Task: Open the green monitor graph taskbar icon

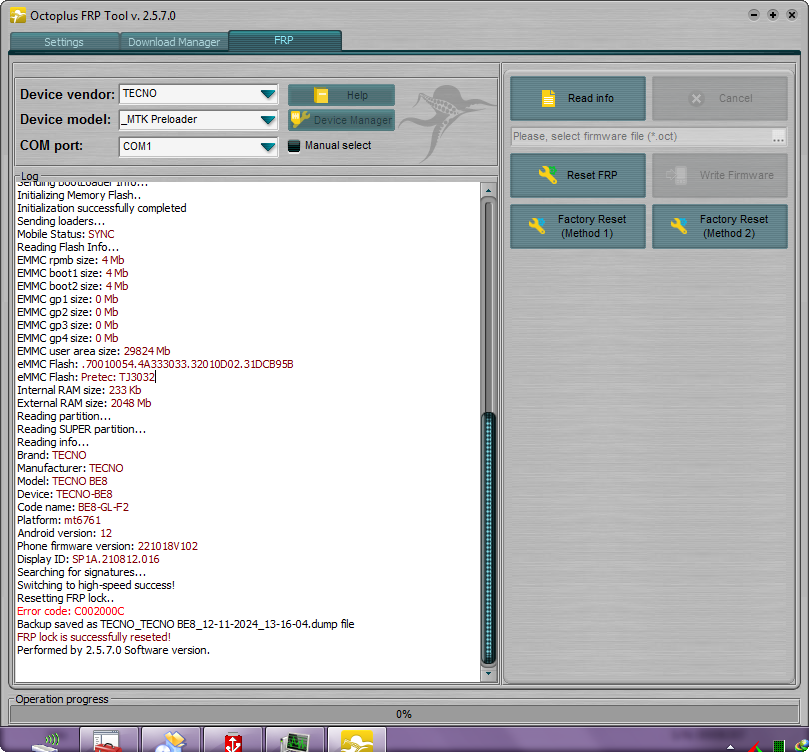Action: [x=294, y=742]
